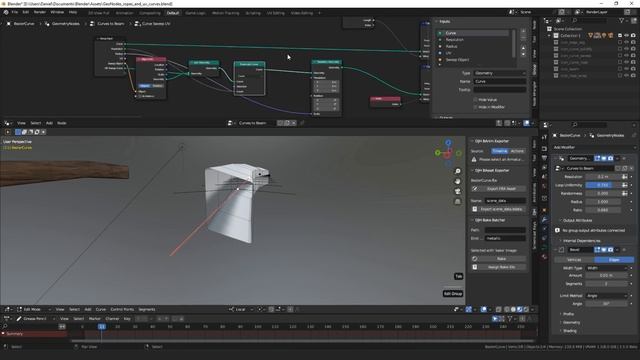Click the warning icon beside Please select an Armature
Image resolution: width=640 pixels, height=360 pixels.
pyautogui.click(x=474, y=160)
